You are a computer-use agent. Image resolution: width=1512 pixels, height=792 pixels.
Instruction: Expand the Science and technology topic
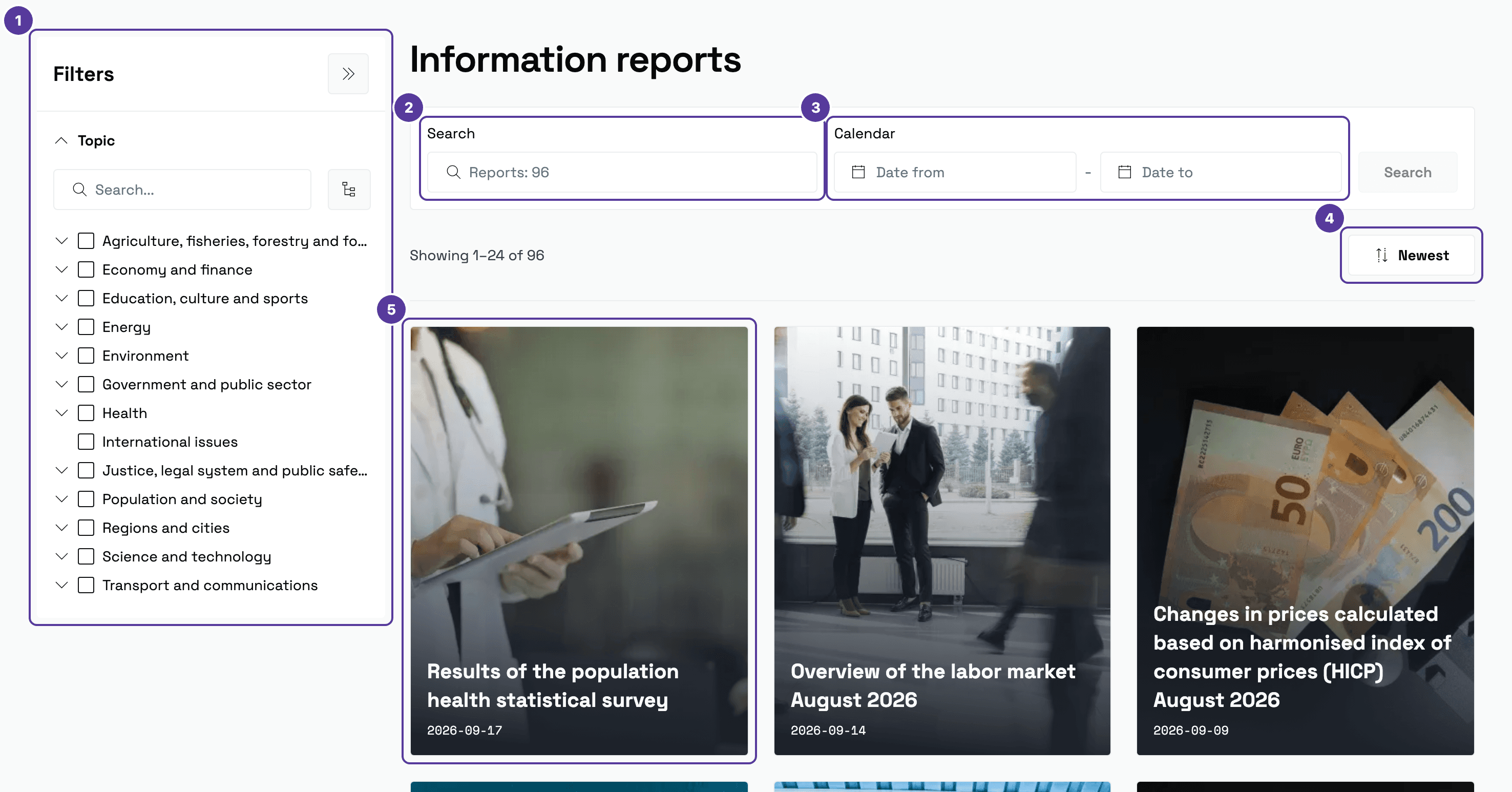click(x=61, y=556)
